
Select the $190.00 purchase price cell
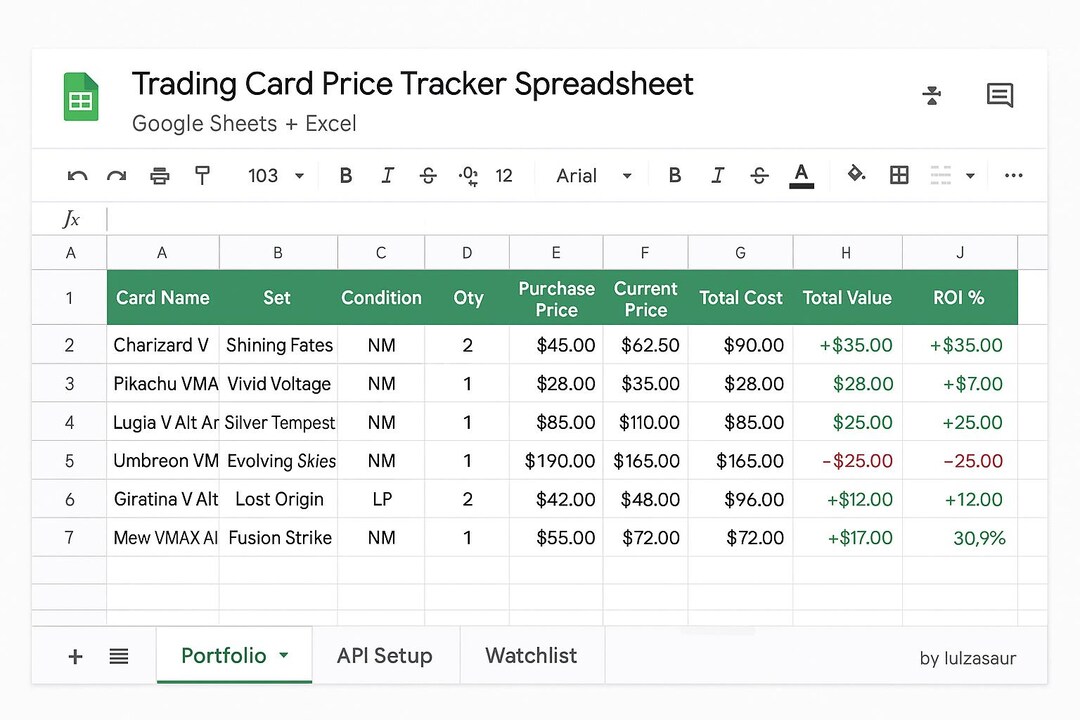[557, 461]
